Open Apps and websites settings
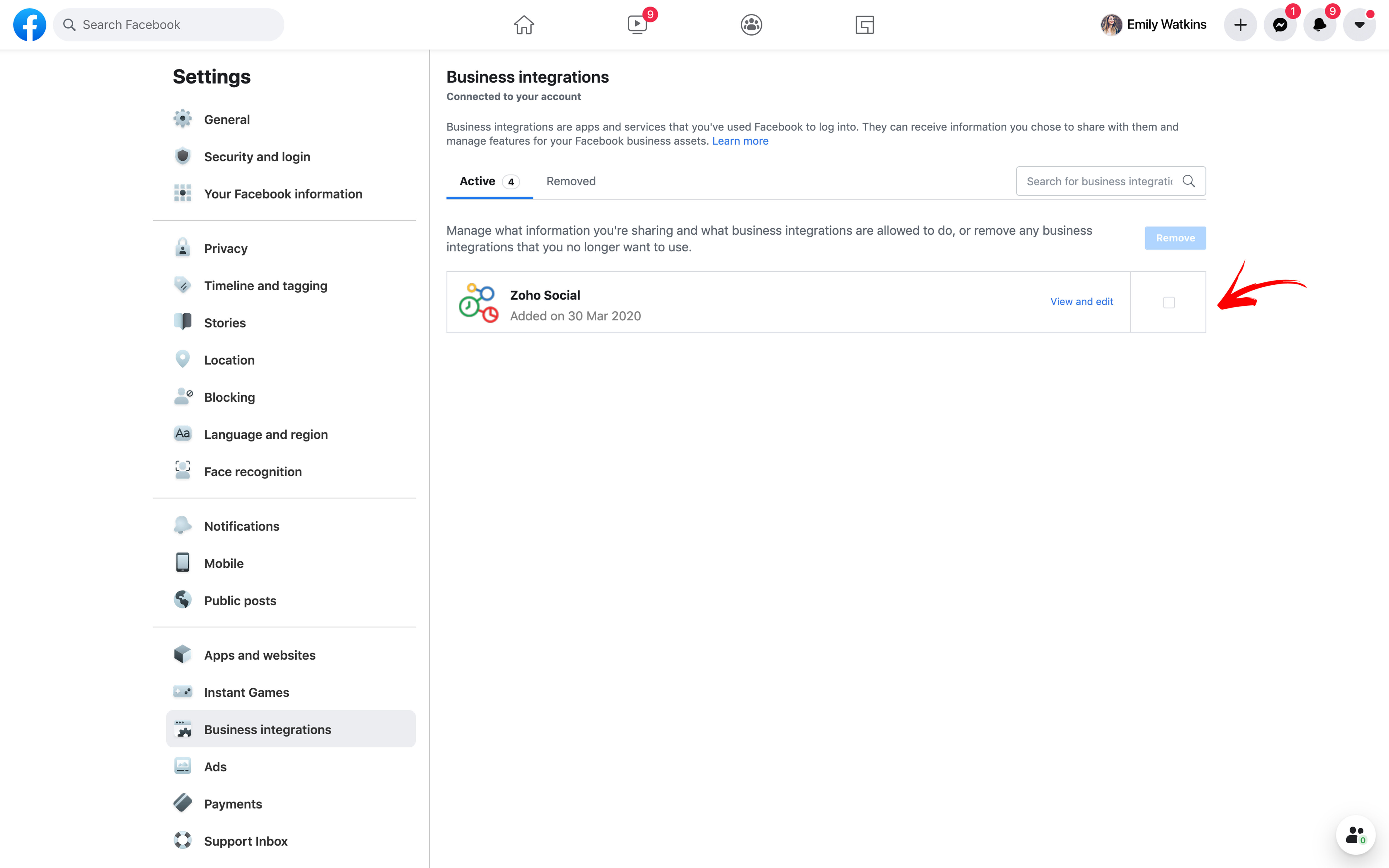 point(259,655)
